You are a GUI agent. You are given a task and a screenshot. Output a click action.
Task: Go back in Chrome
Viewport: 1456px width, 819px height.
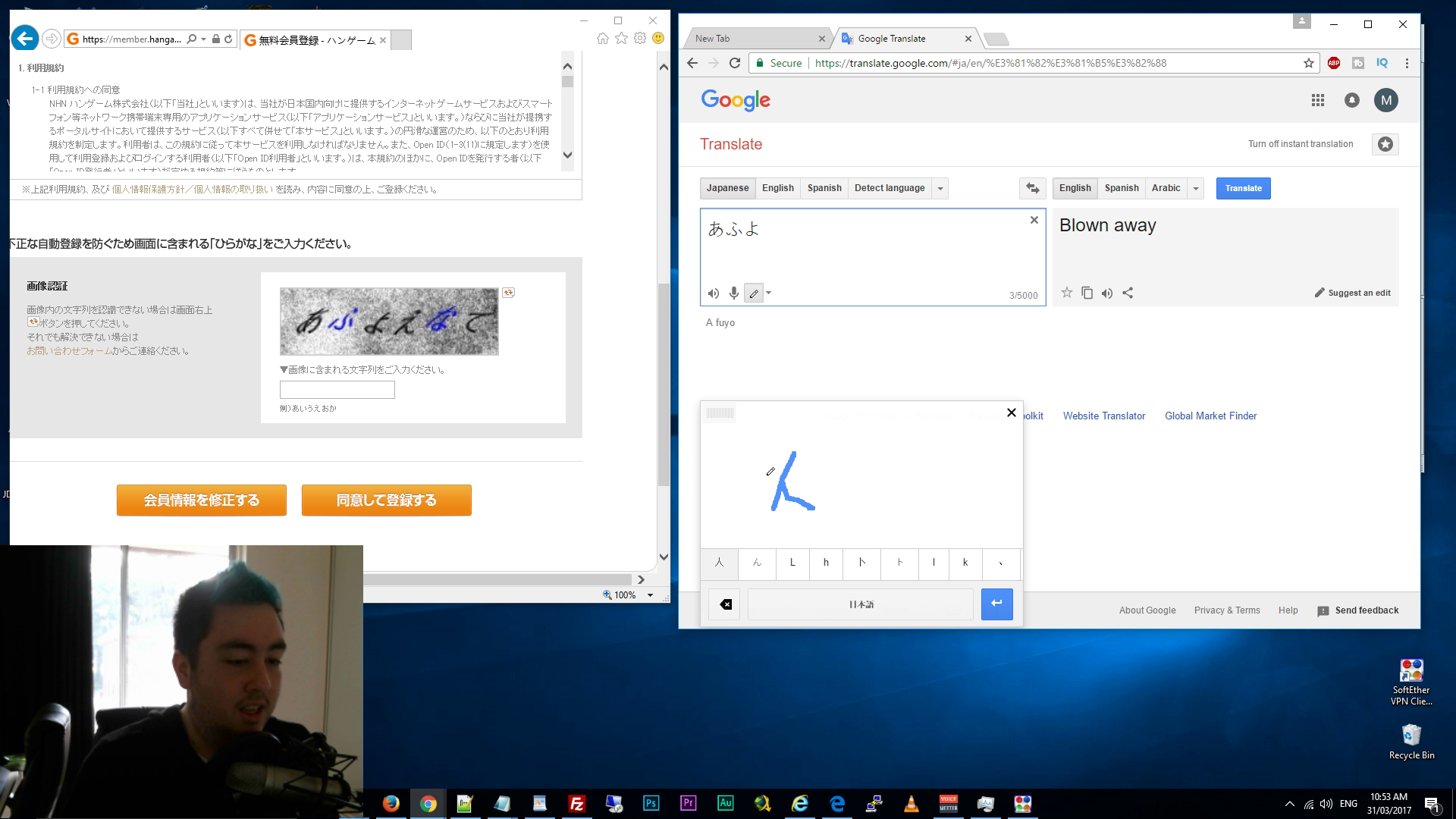pos(692,63)
